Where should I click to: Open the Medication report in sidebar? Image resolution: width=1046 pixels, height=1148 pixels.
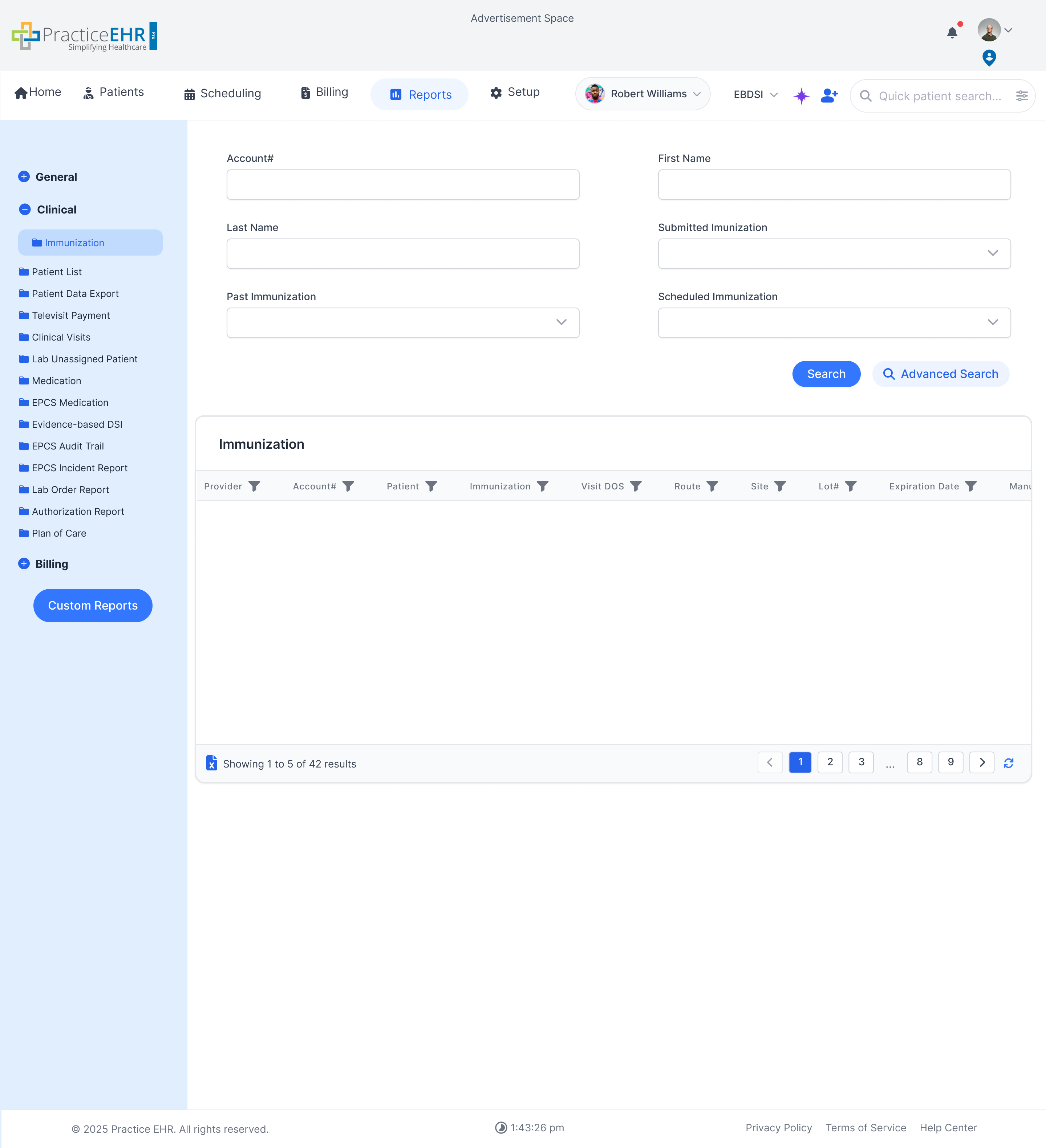click(56, 380)
